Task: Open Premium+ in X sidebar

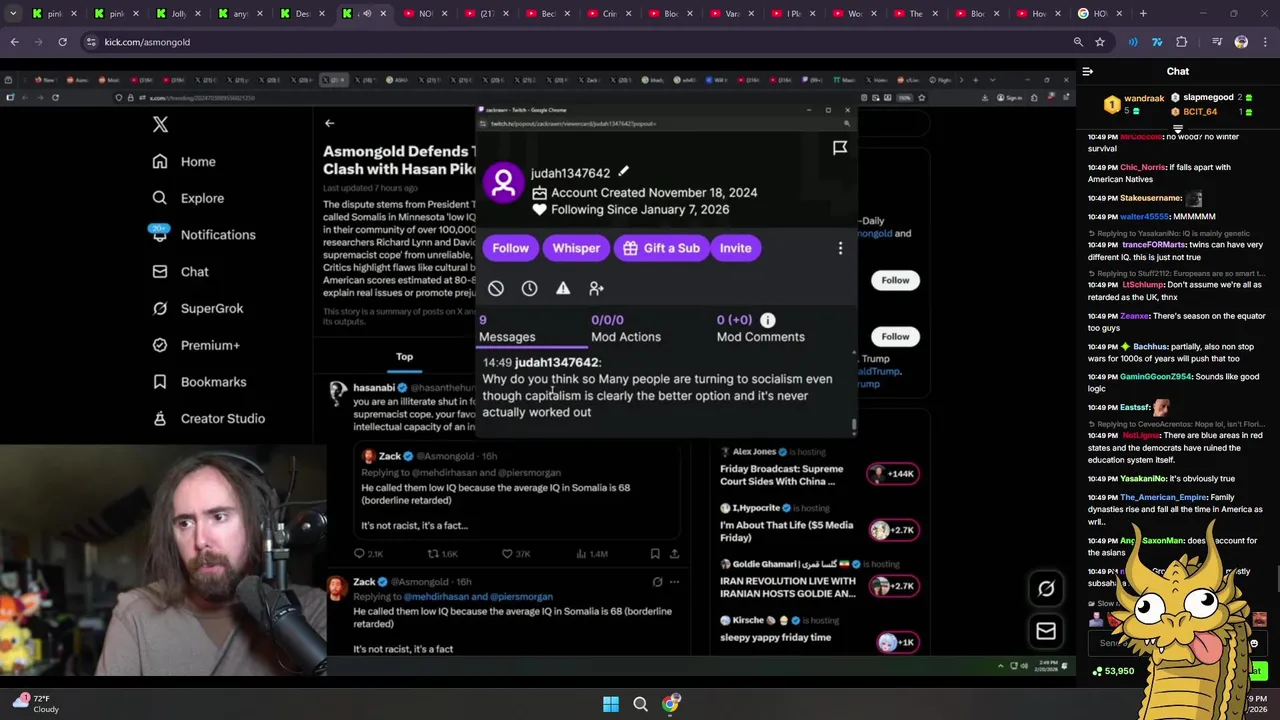Action: (196, 345)
